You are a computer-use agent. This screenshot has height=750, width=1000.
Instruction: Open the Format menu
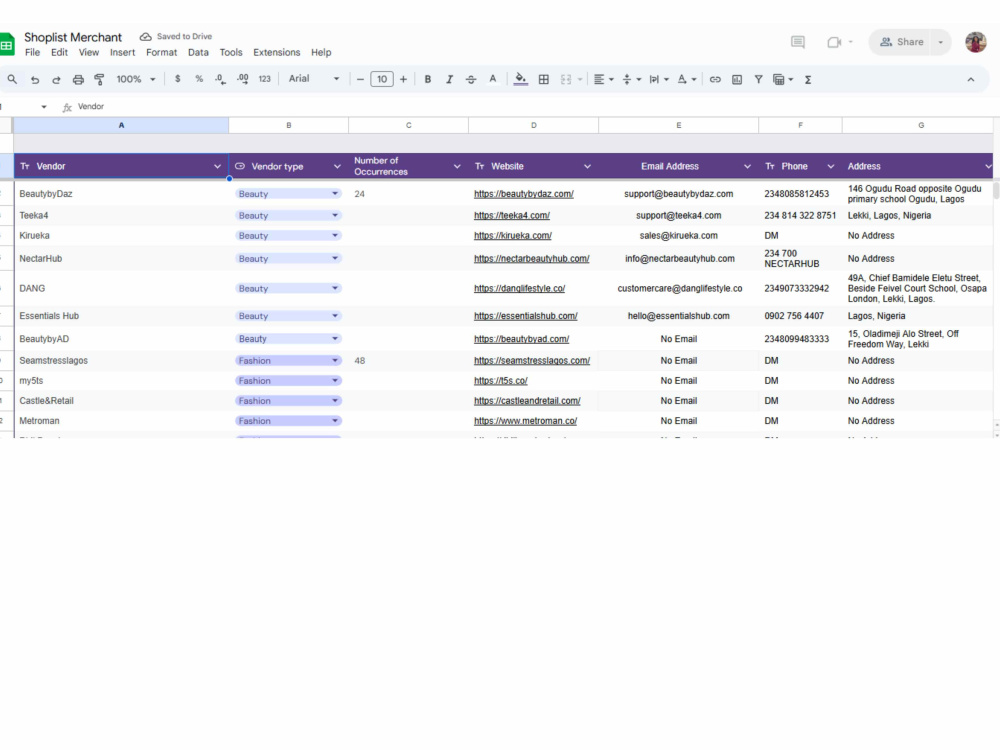161,52
